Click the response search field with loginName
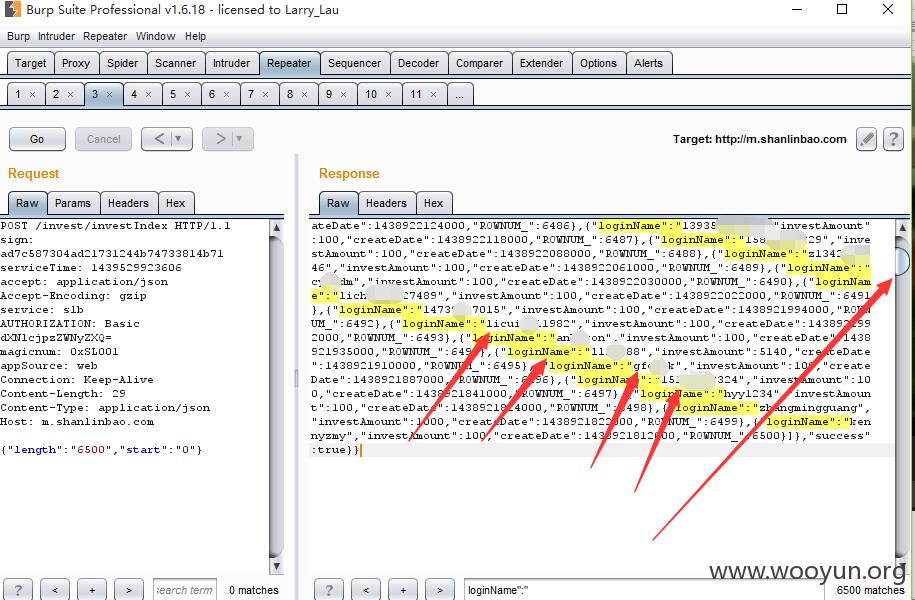The image size is (915, 600). pos(644,590)
